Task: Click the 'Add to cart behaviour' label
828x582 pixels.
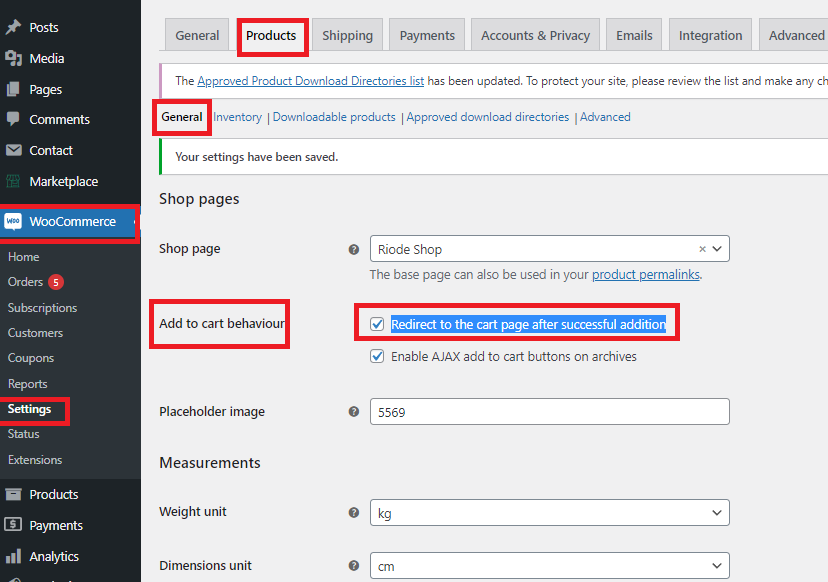Action: tap(222, 323)
